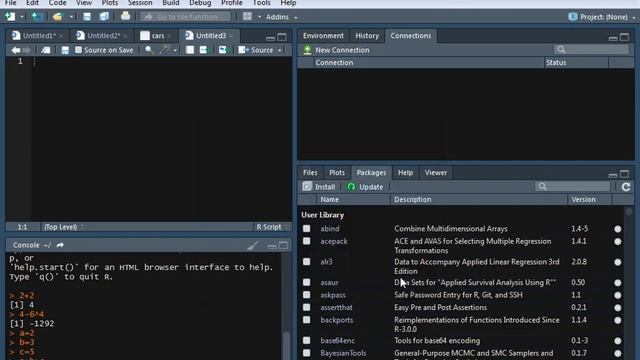Screen dimensions: 640x360
Task: Click the editor Save document icon
Action: coord(65,50)
